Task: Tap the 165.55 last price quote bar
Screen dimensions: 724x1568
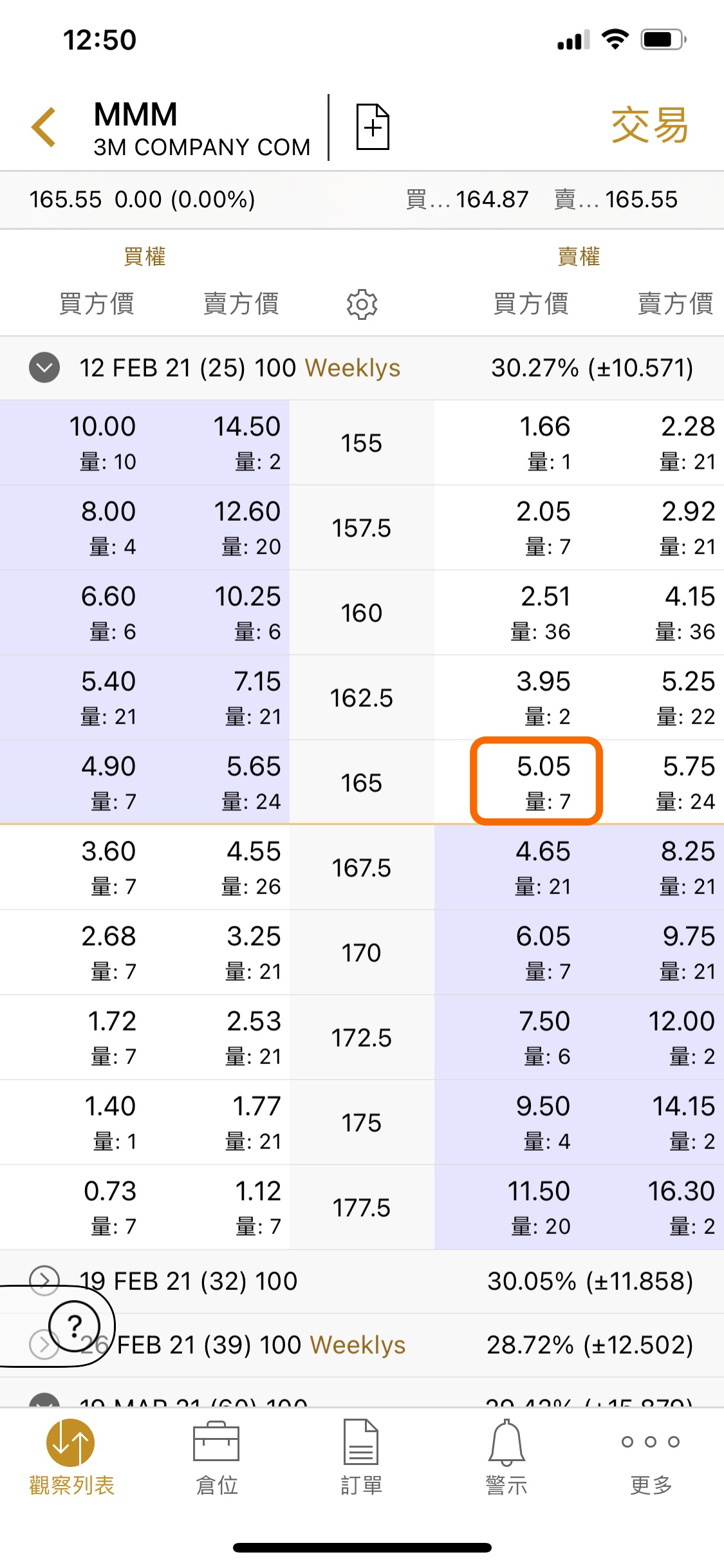Action: coord(362,200)
